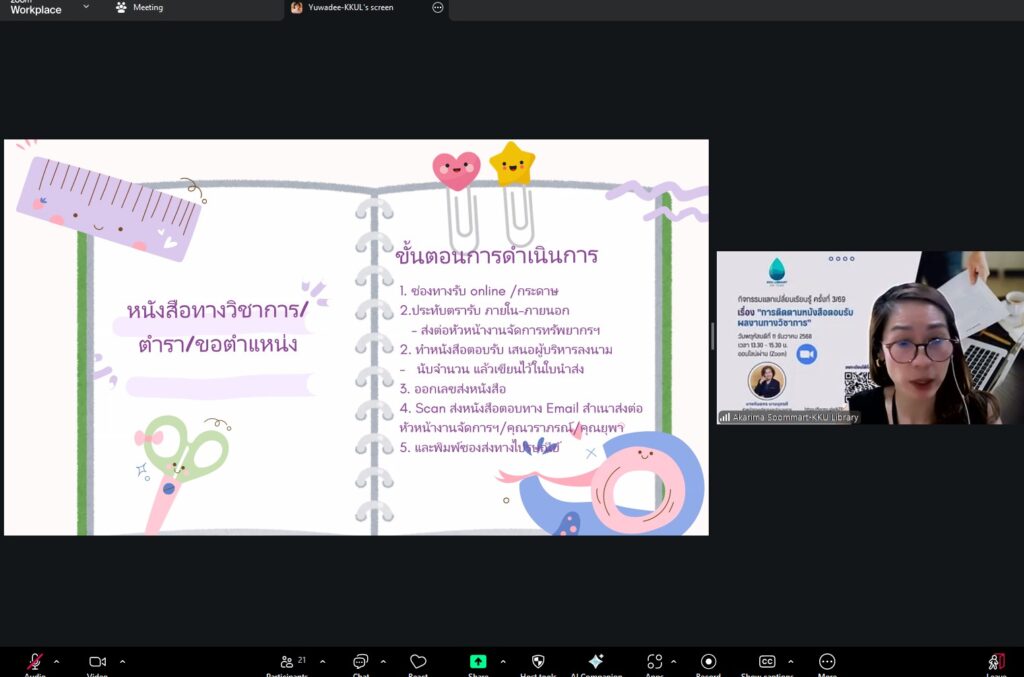Screen dimensions: 1024x677
Task: Unmute the microphone audio icon
Action: point(35,662)
